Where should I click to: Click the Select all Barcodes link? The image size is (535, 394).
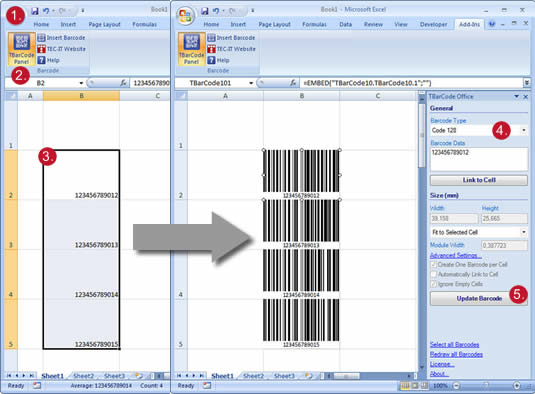(x=454, y=345)
